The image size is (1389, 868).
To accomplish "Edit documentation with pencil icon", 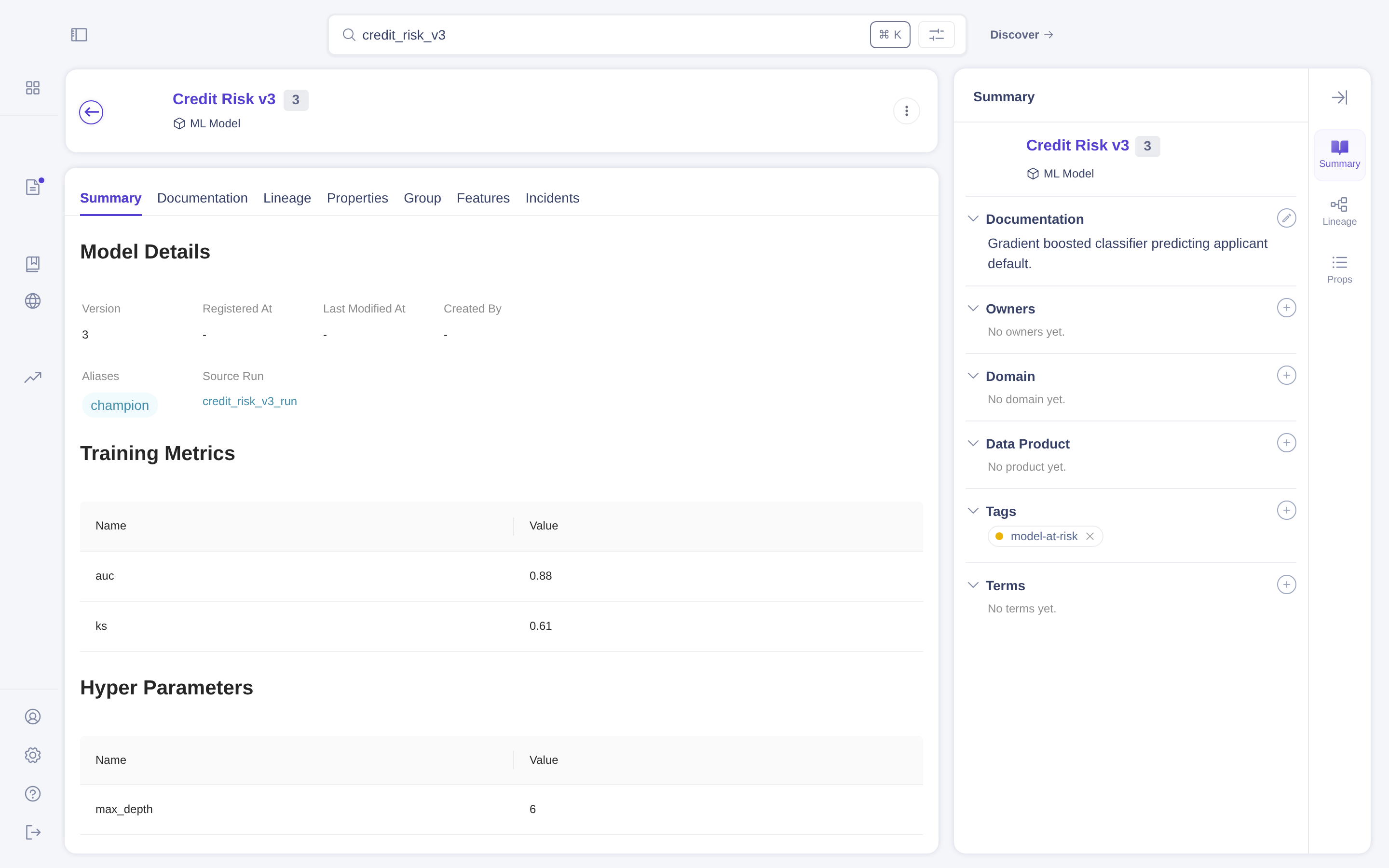I will (1286, 218).
